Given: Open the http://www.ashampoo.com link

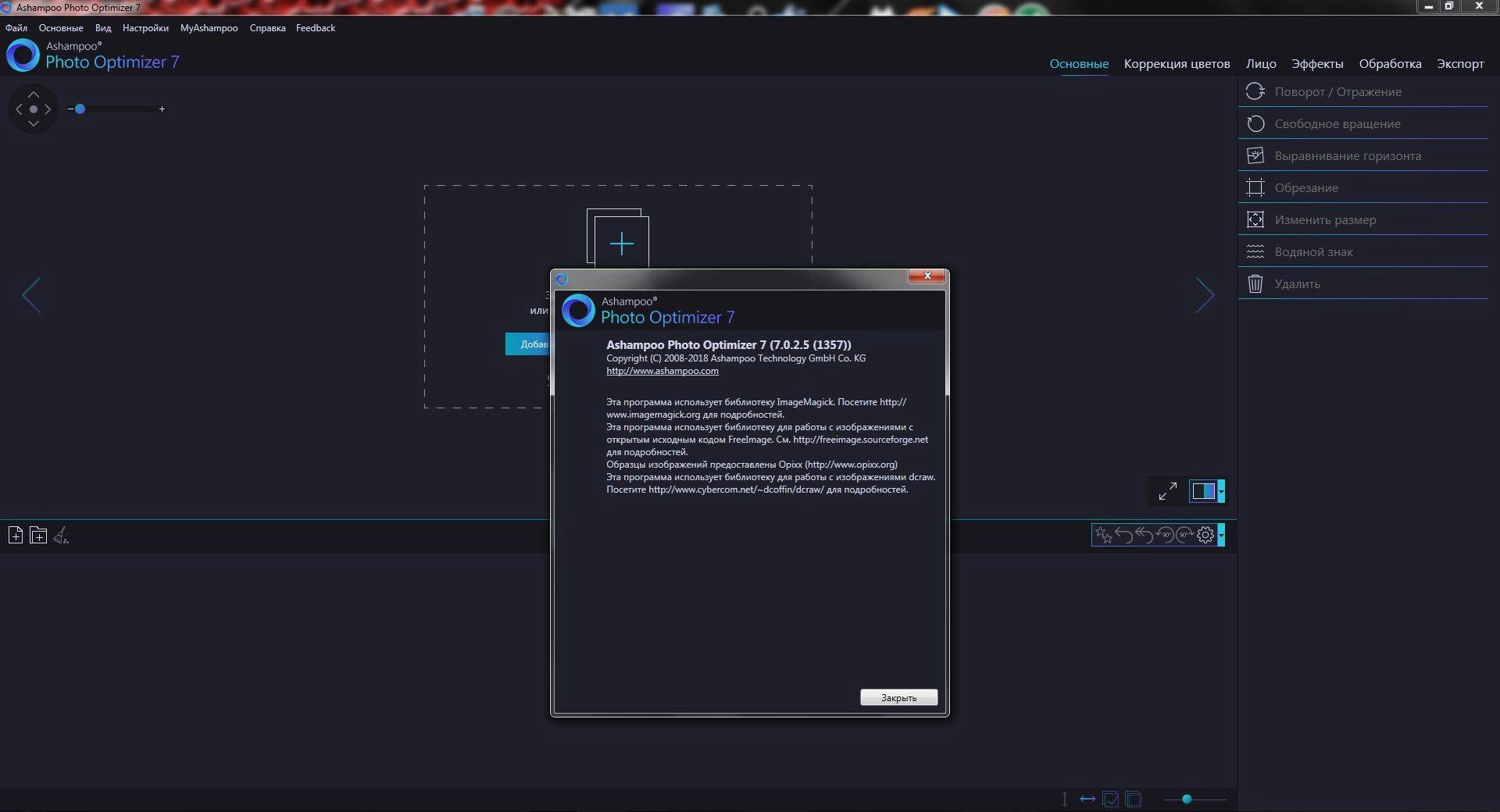Looking at the screenshot, I should [662, 371].
